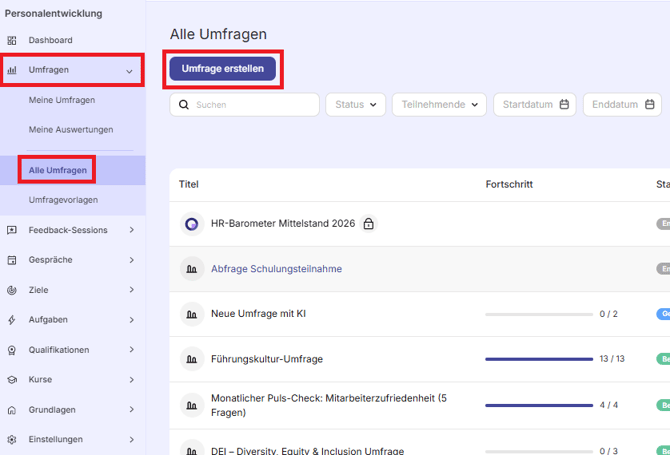The image size is (670, 455).
Task: Collapse the Umfragen menu chevron
Action: [x=129, y=71]
